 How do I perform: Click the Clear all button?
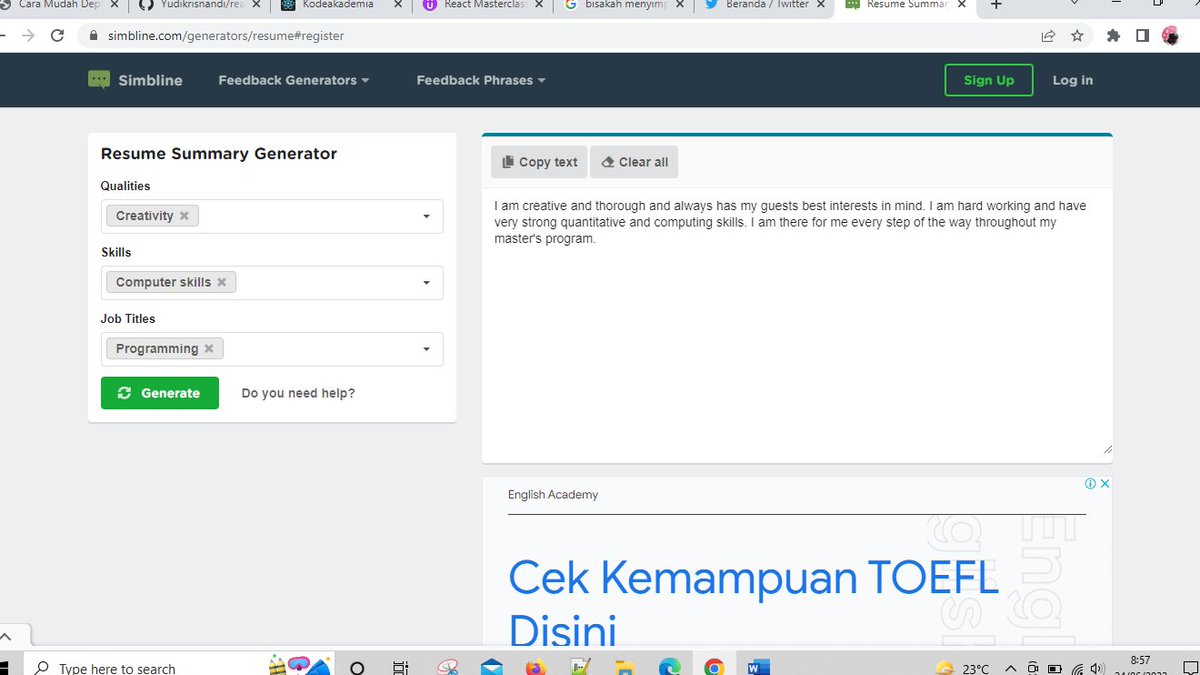634,162
